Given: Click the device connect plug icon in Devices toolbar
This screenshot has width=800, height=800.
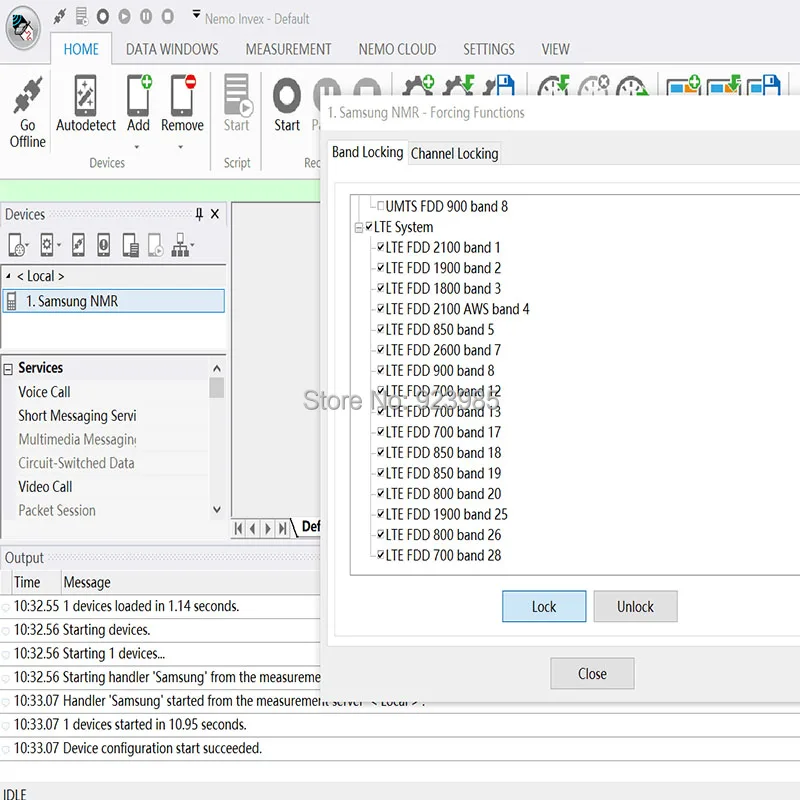Looking at the screenshot, I should tap(78, 245).
